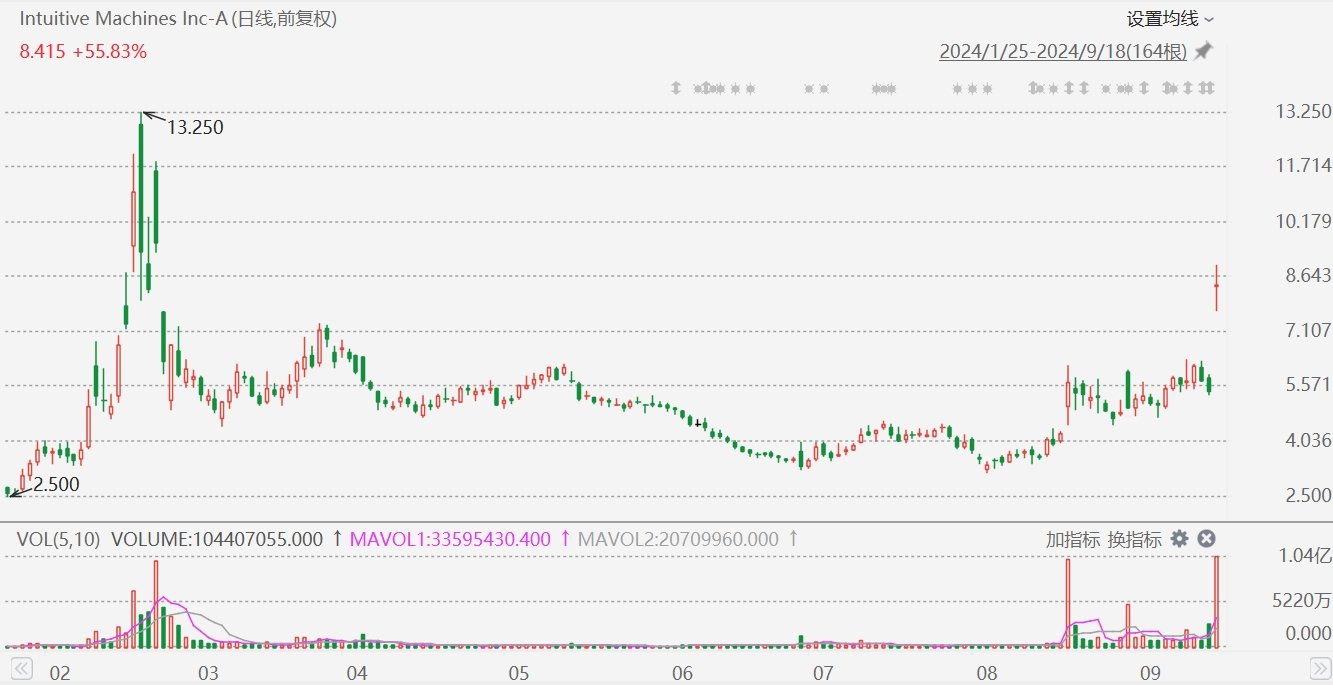
Task: Click the pin icon beside the date range
Action: tap(1203, 51)
